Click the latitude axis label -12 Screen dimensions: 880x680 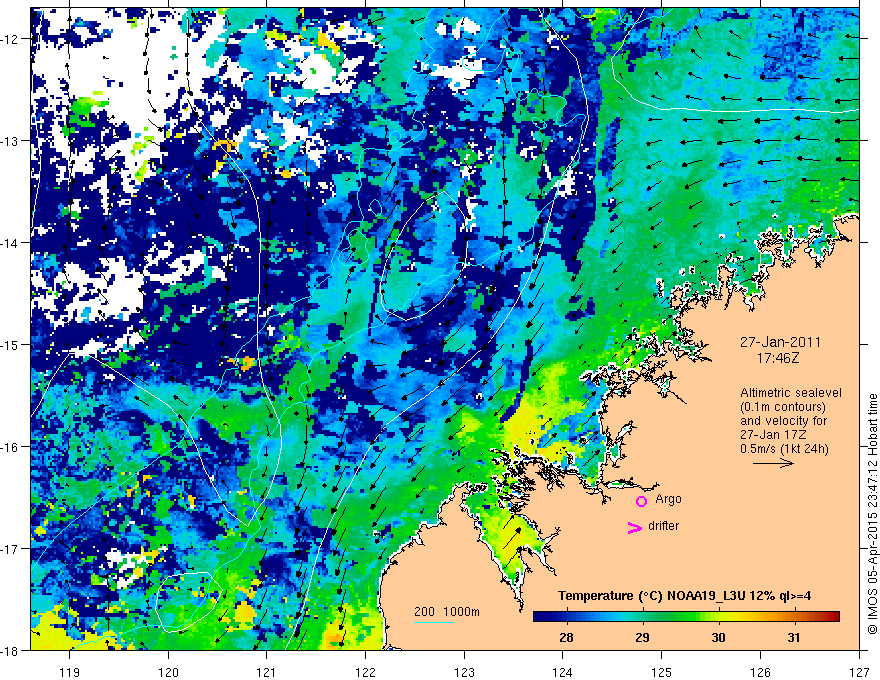pos(10,39)
